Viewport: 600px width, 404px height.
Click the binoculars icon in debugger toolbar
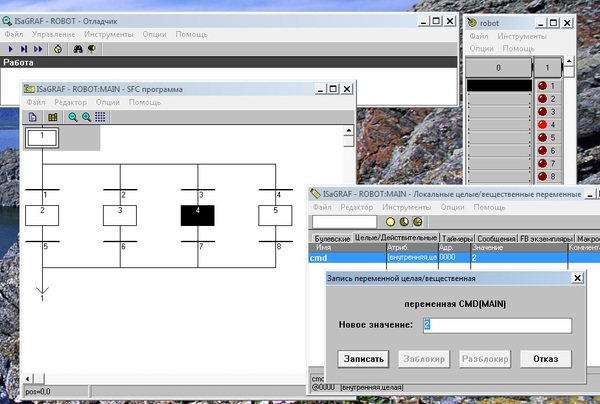77,47
